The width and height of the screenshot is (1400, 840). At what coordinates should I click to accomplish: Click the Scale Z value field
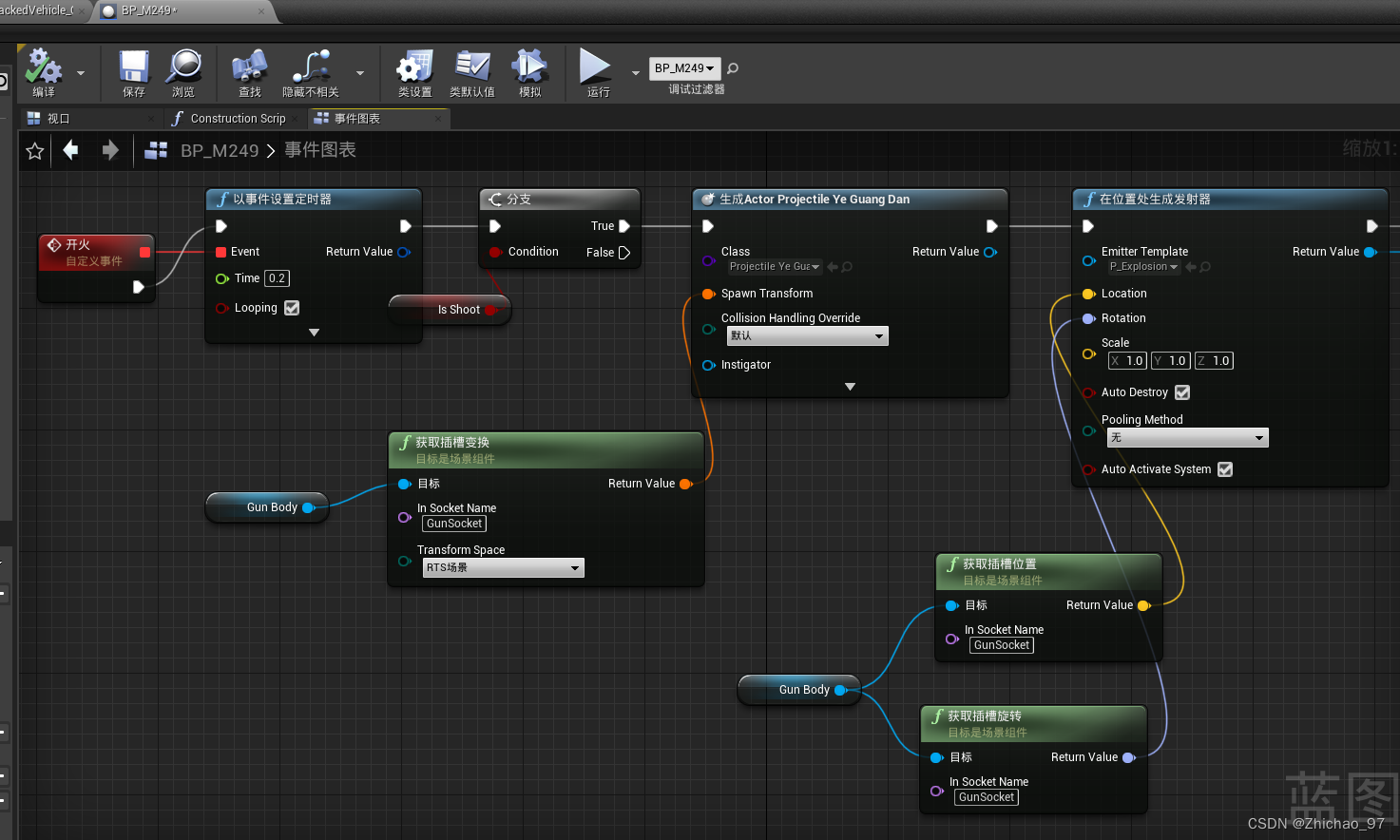pyautogui.click(x=1214, y=361)
